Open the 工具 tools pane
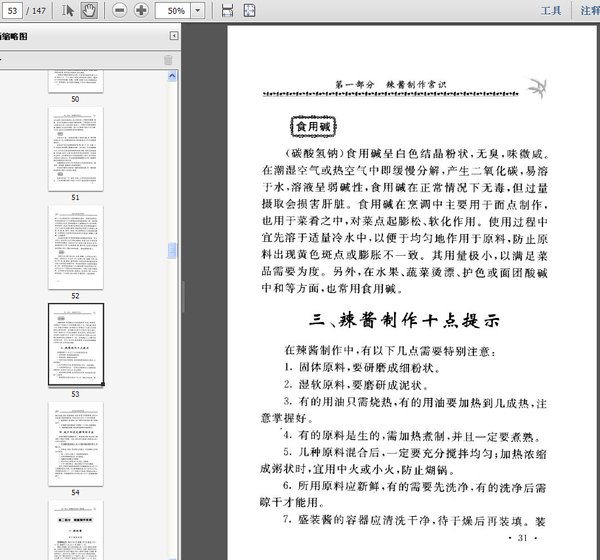Image resolution: width=600 pixels, height=560 pixels. click(551, 10)
